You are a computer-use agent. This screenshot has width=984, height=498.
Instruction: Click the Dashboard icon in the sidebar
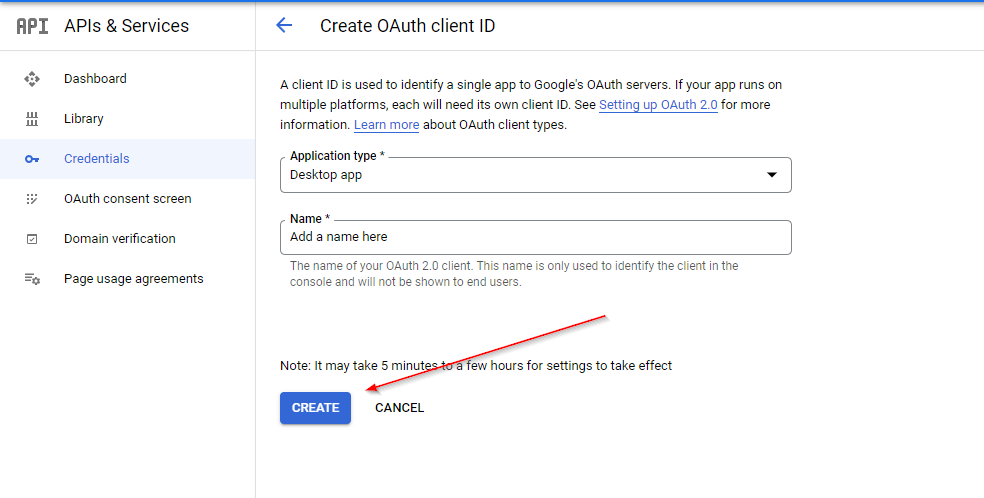32,79
